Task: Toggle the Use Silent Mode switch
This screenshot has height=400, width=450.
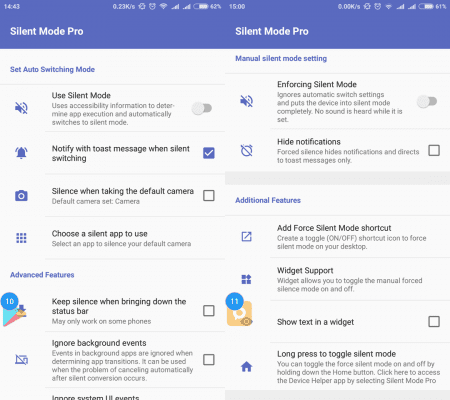Action: coord(202,108)
